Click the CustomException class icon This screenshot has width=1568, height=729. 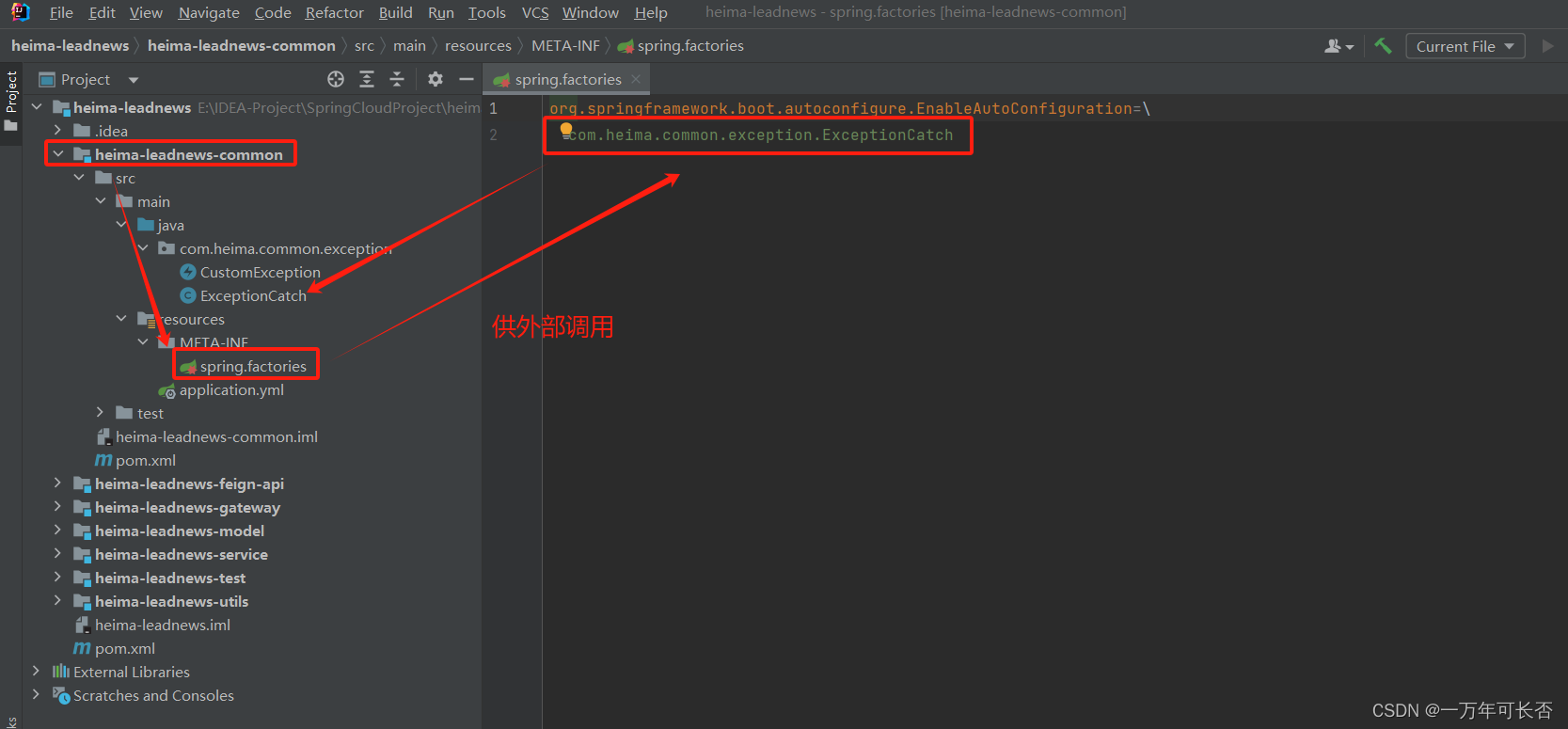(x=188, y=272)
